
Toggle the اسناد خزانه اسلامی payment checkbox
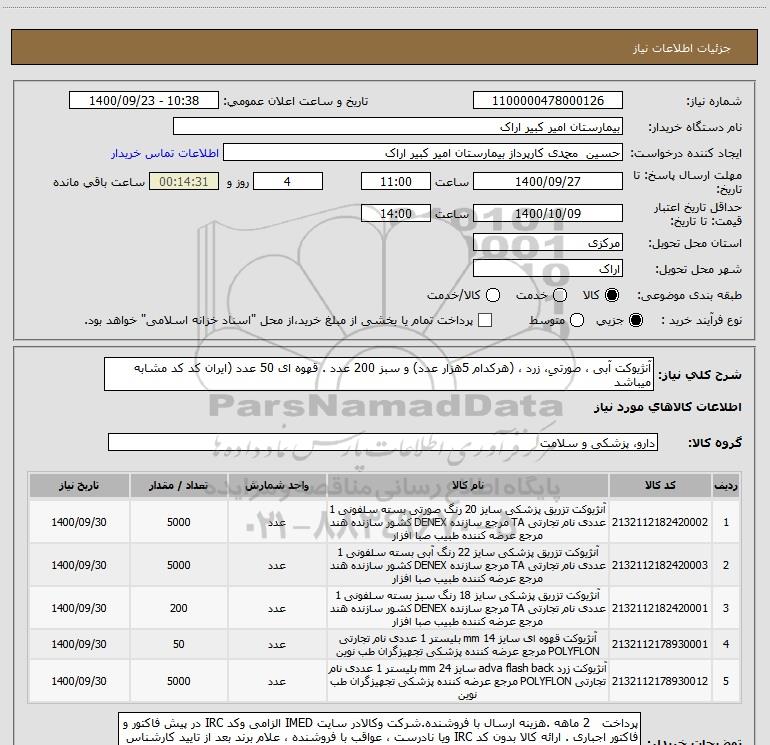pos(485,320)
